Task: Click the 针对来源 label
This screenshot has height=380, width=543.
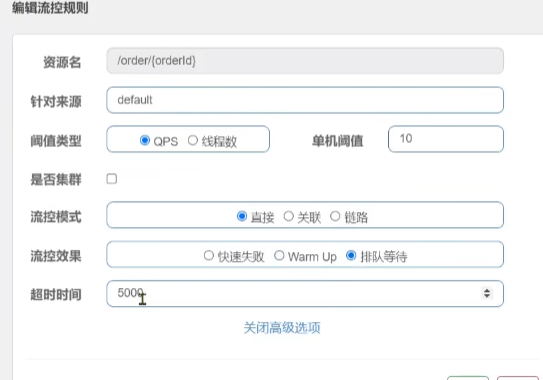Action: [56, 102]
